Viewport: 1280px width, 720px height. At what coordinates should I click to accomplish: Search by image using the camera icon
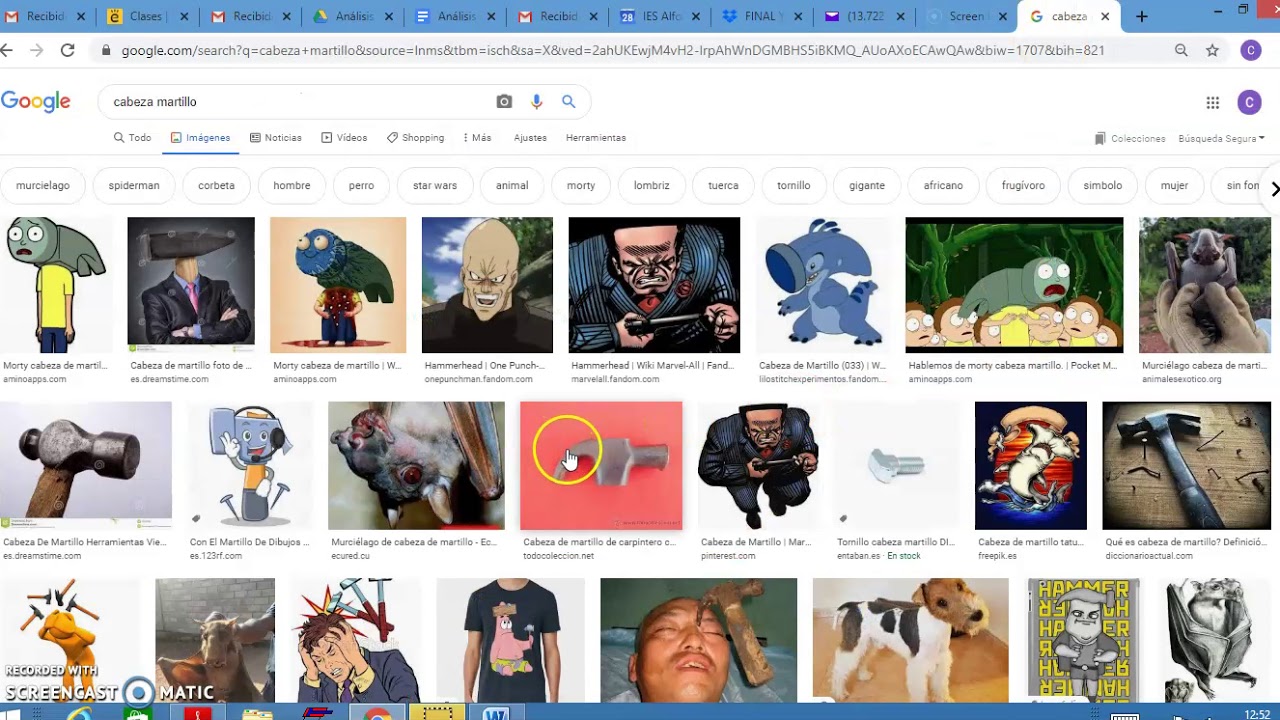[x=504, y=101]
